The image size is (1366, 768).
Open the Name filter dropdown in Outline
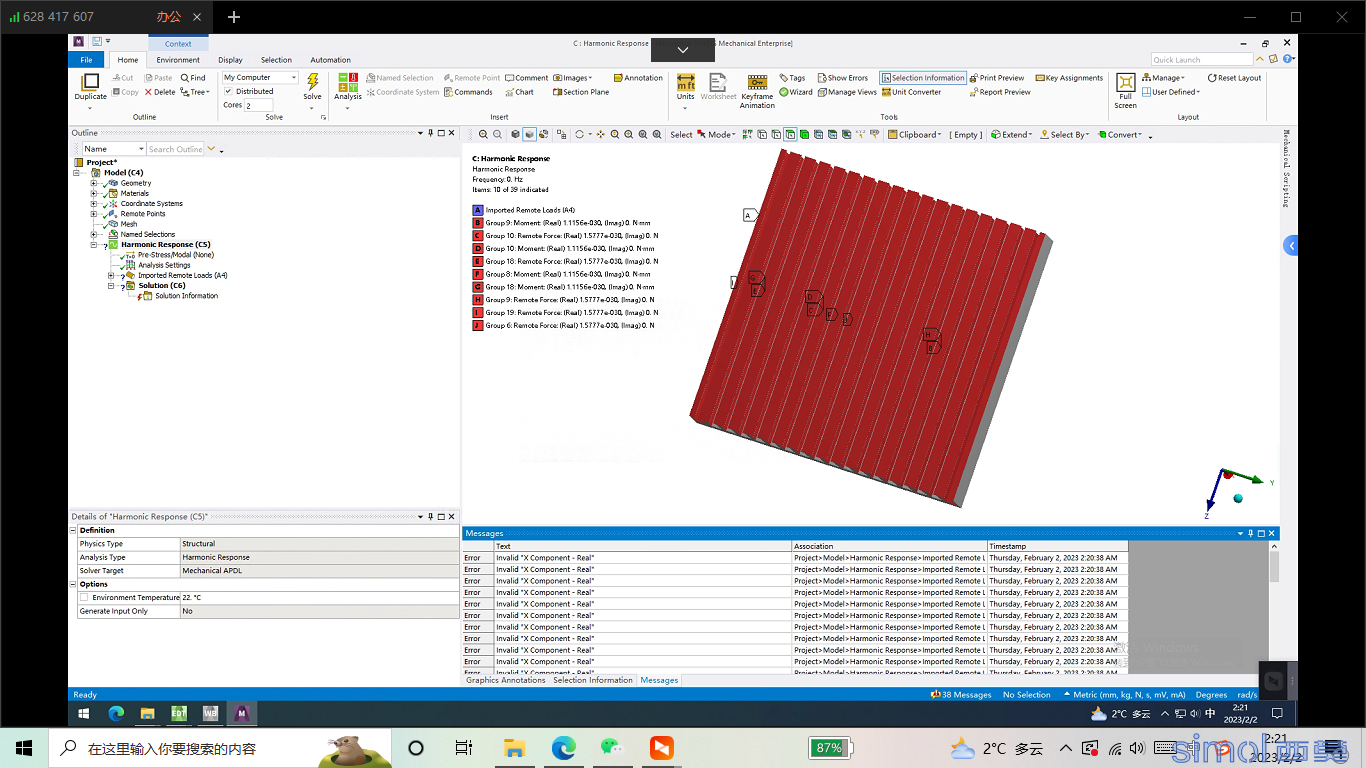tap(114, 149)
